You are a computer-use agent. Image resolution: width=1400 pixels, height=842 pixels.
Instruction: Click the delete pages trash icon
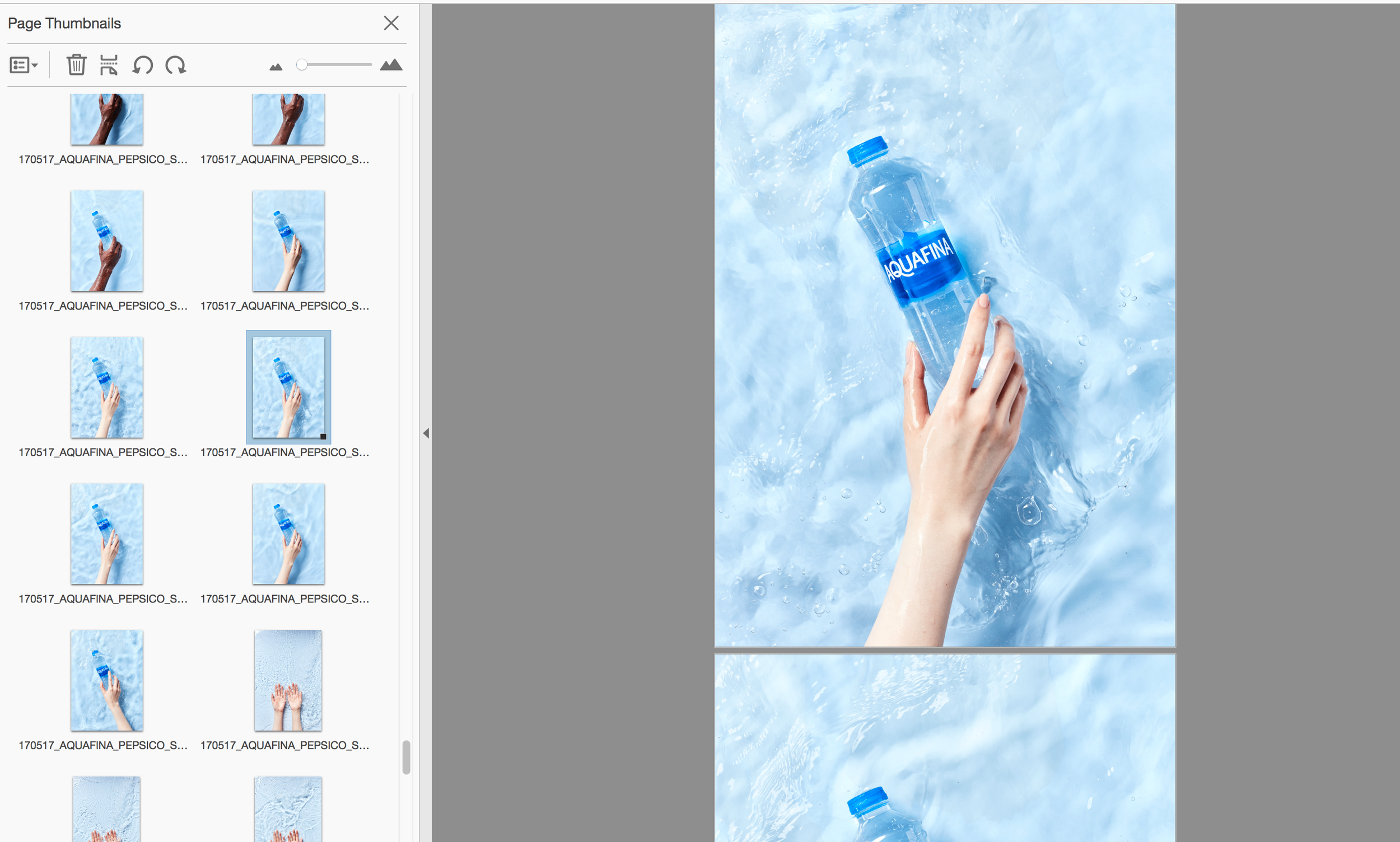pyautogui.click(x=76, y=65)
